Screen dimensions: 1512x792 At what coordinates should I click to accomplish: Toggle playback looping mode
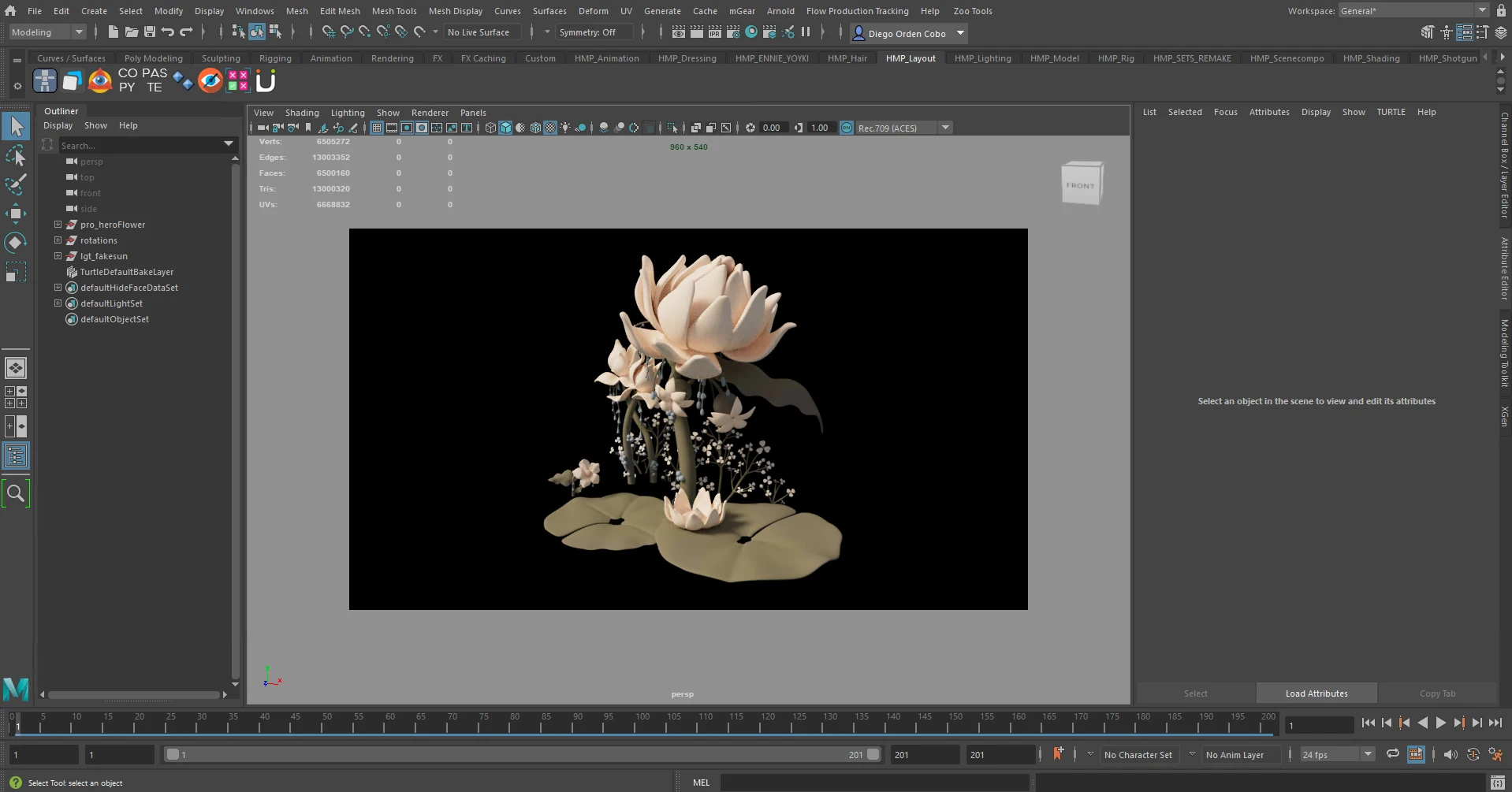tap(1393, 754)
